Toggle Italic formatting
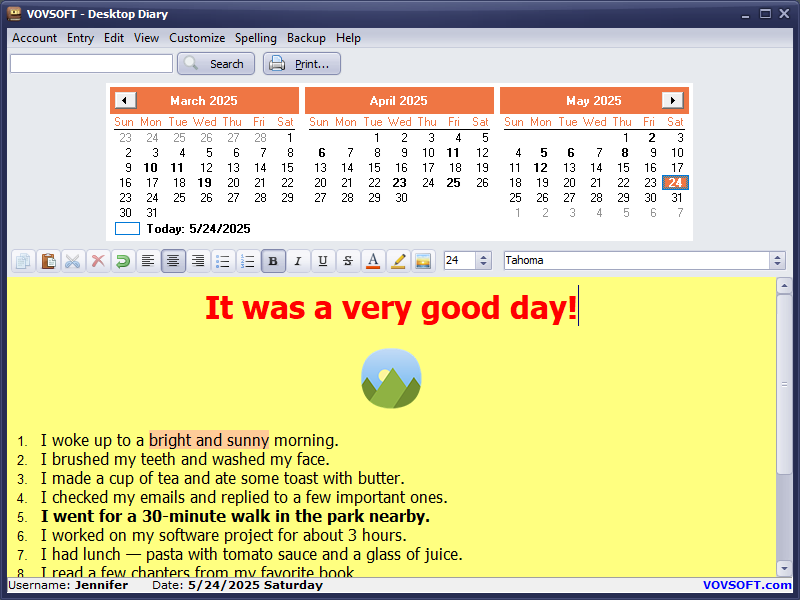Viewport: 800px width, 600px height. [298, 261]
